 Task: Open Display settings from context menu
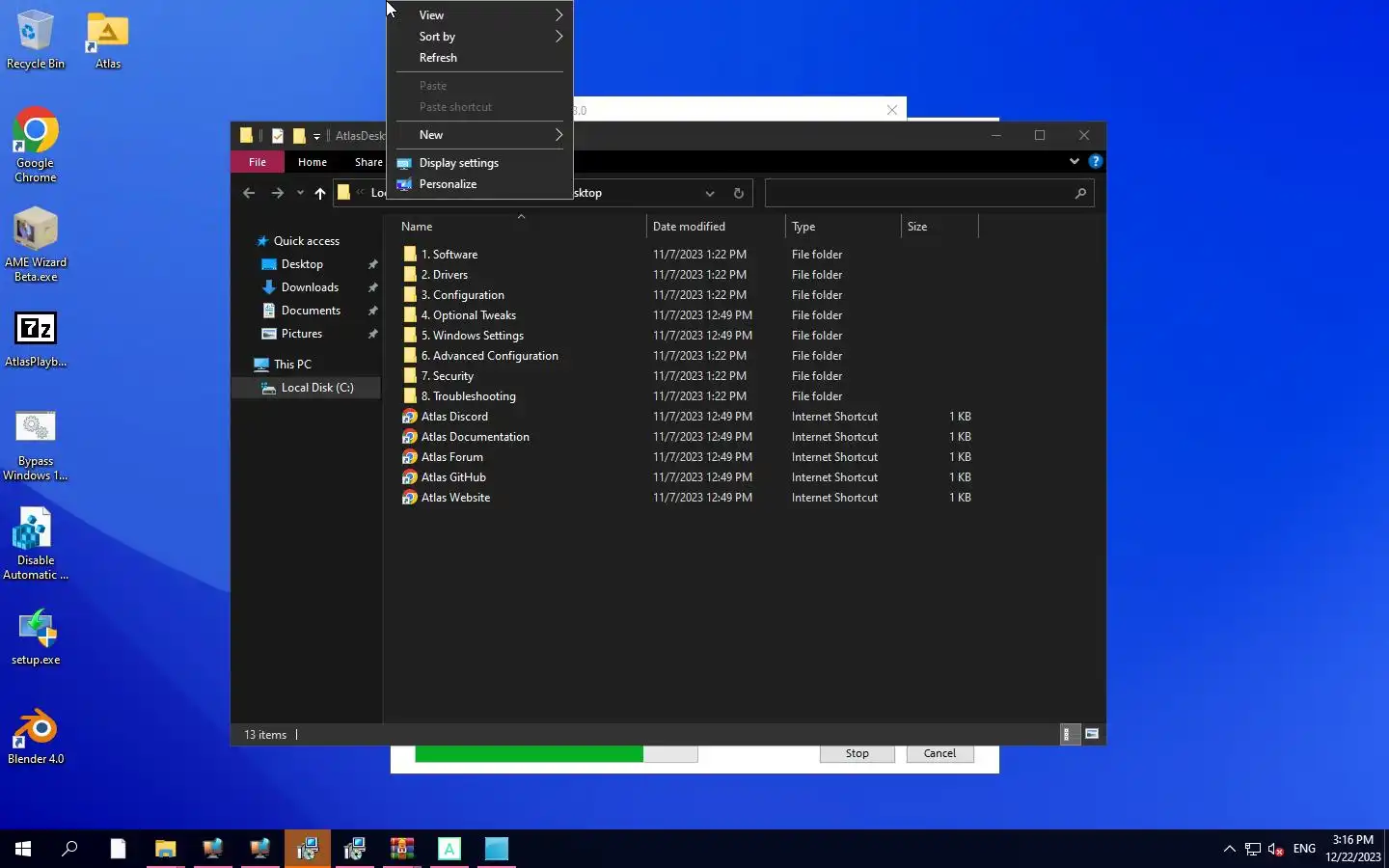(x=479, y=162)
